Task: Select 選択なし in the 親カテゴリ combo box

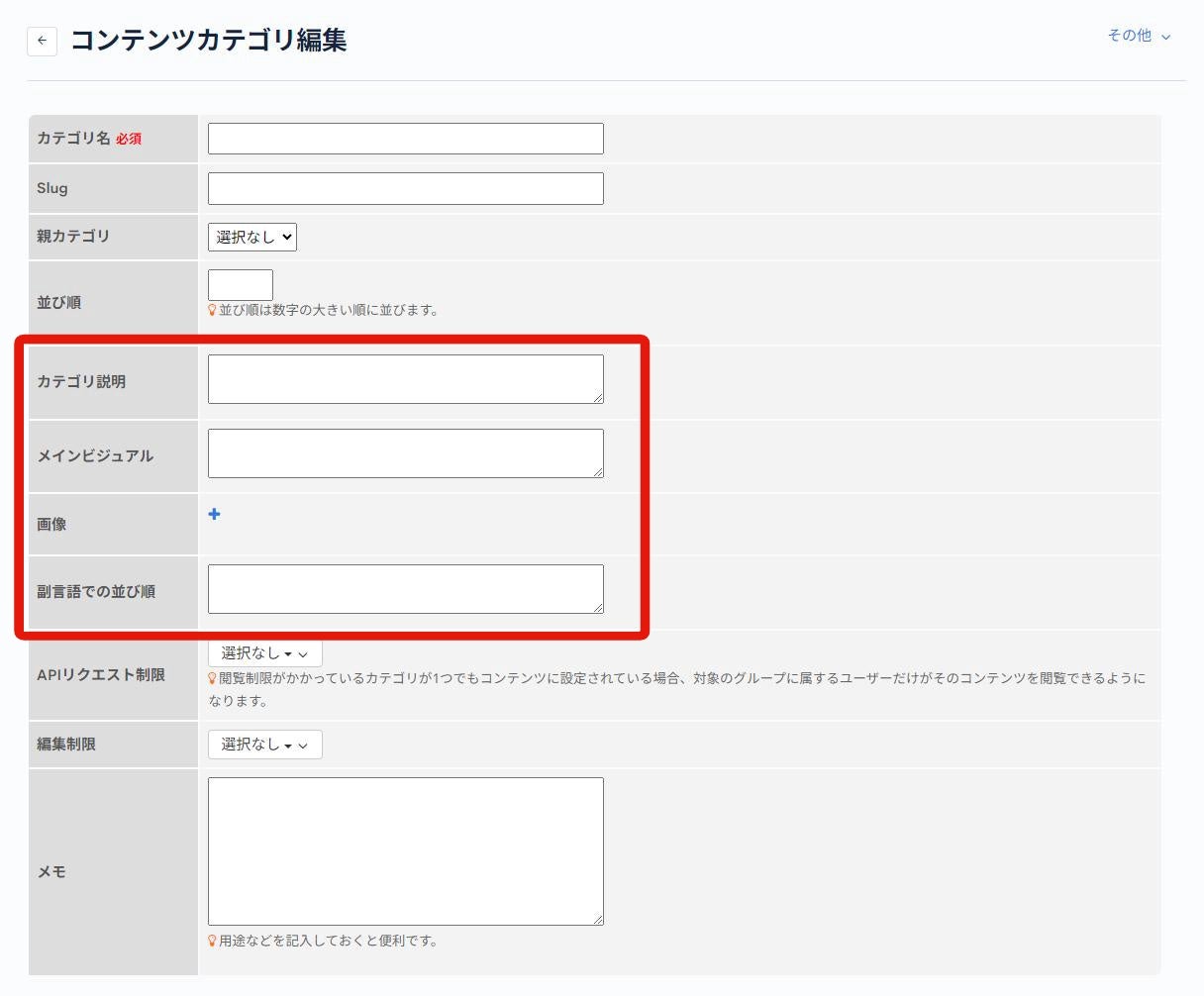Action: pos(251,237)
